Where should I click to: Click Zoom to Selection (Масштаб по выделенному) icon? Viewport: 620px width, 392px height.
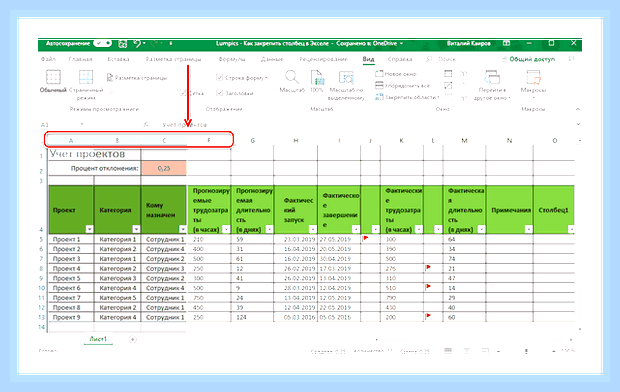(x=346, y=77)
